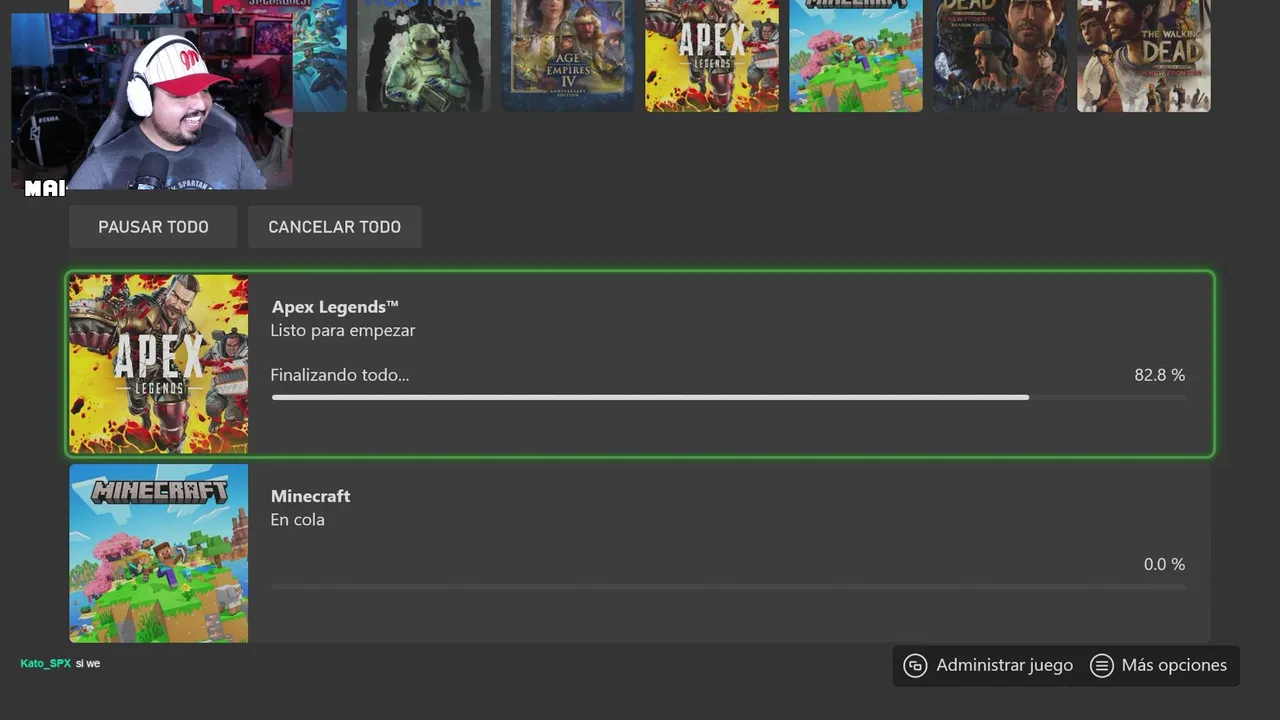Click the Apex Legends download progress bar
The image size is (1280, 720).
click(x=728, y=398)
